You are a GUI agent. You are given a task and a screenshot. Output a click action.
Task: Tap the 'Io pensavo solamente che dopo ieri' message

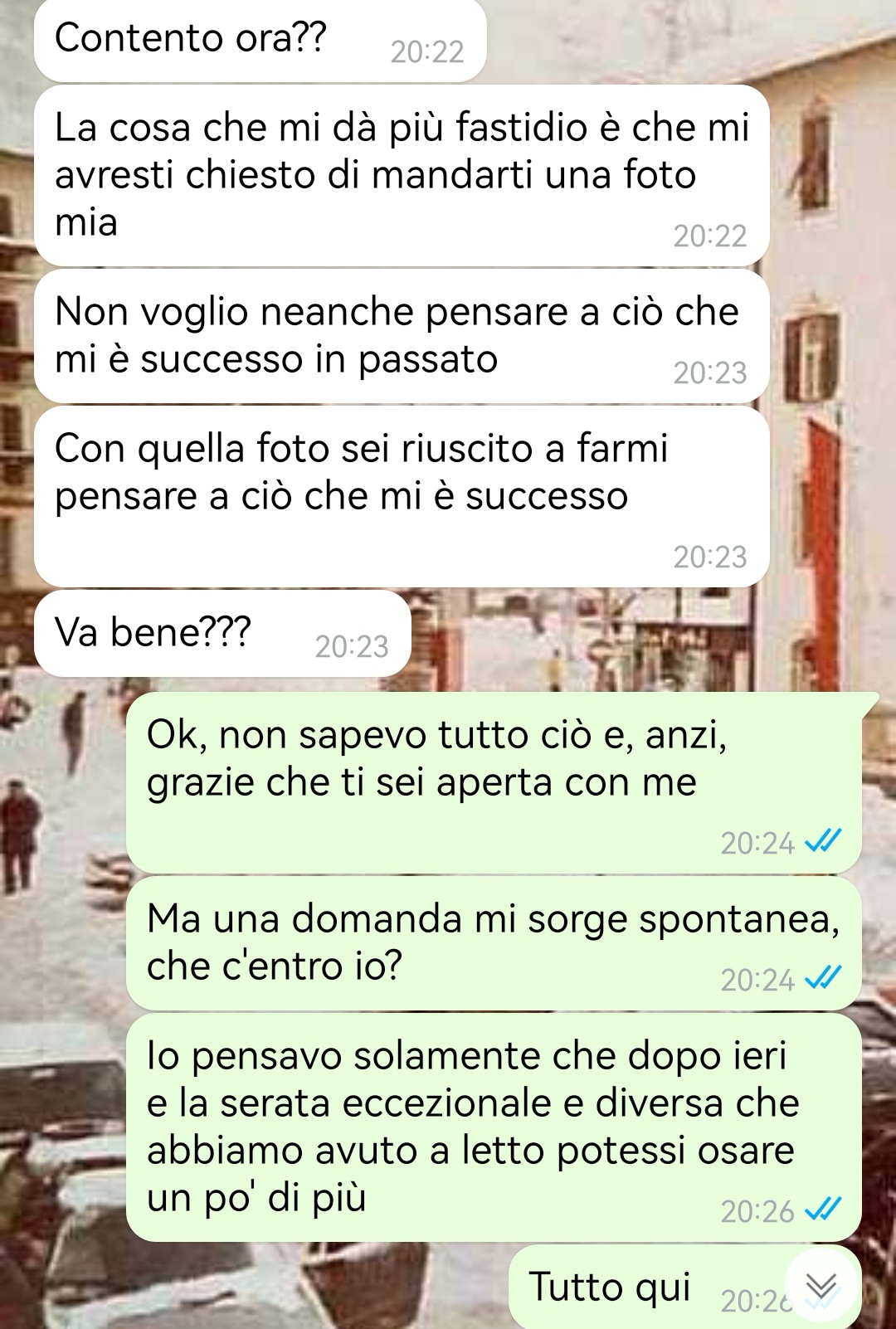(494, 1127)
